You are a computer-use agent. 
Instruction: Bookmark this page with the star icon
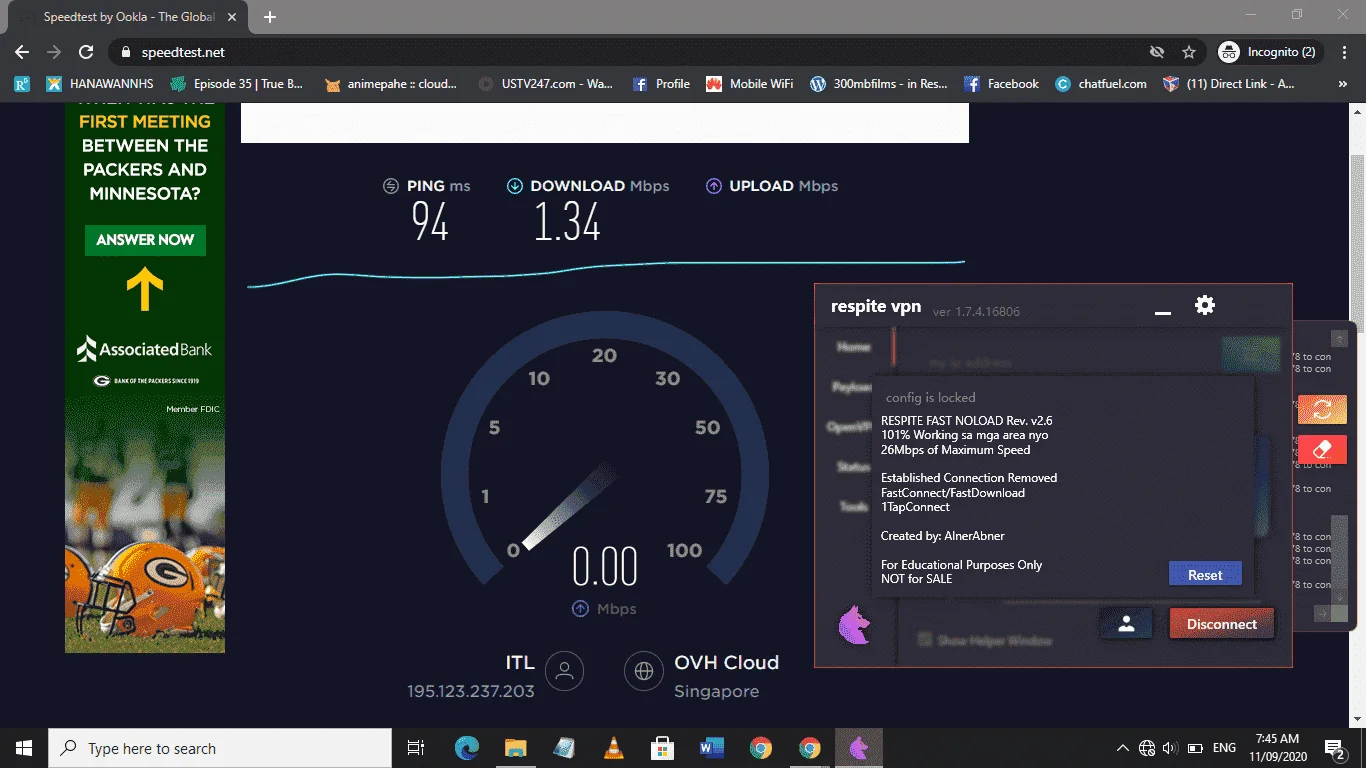click(x=1188, y=52)
